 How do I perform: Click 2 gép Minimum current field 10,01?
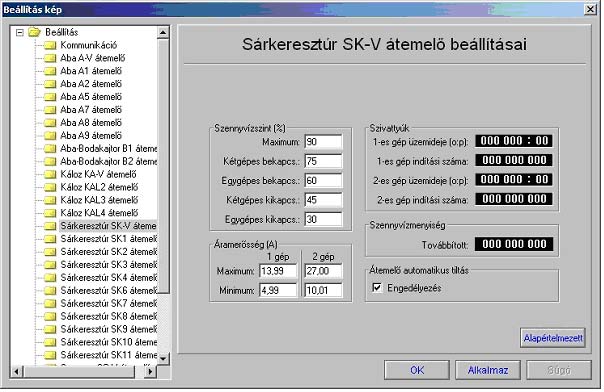coord(323,290)
